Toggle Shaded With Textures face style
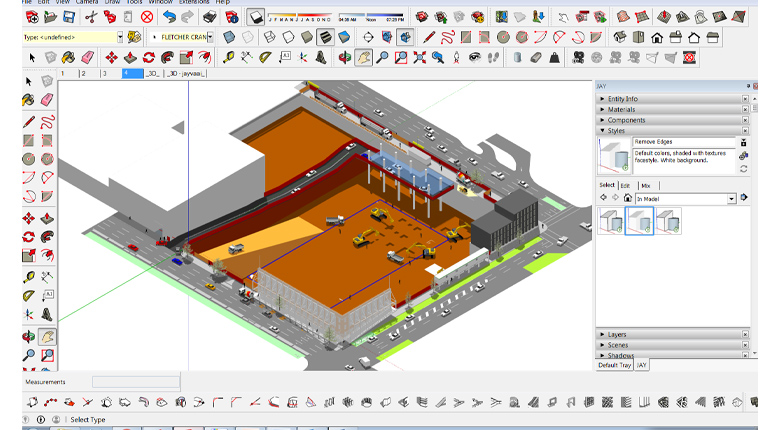780x430 pixels. click(326, 37)
